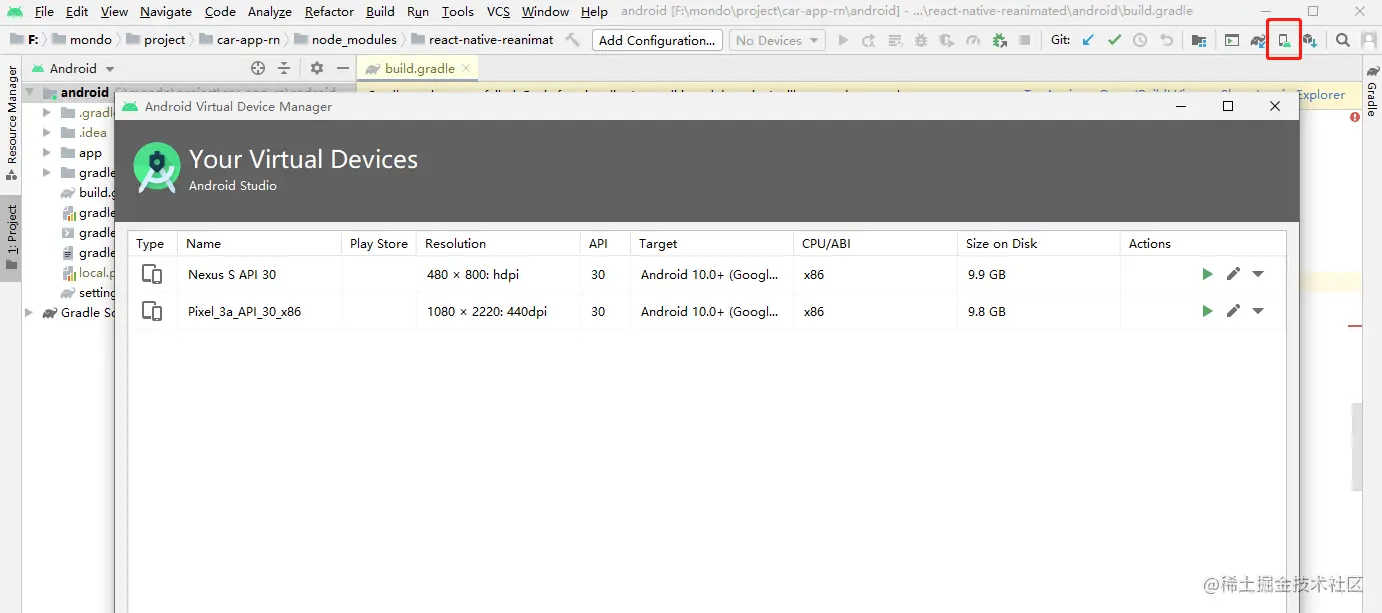
Task: Open the Gradle tool window tab
Action: (x=1372, y=91)
